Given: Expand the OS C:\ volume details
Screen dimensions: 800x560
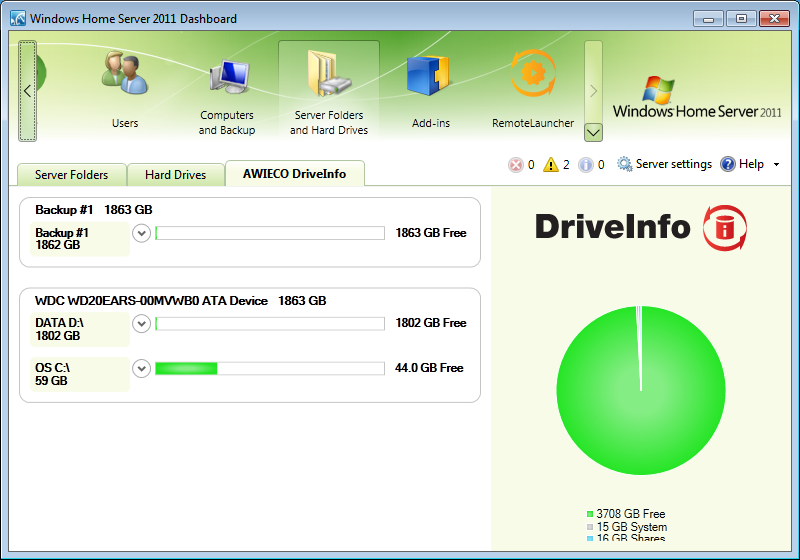Looking at the screenshot, I should 141,368.
